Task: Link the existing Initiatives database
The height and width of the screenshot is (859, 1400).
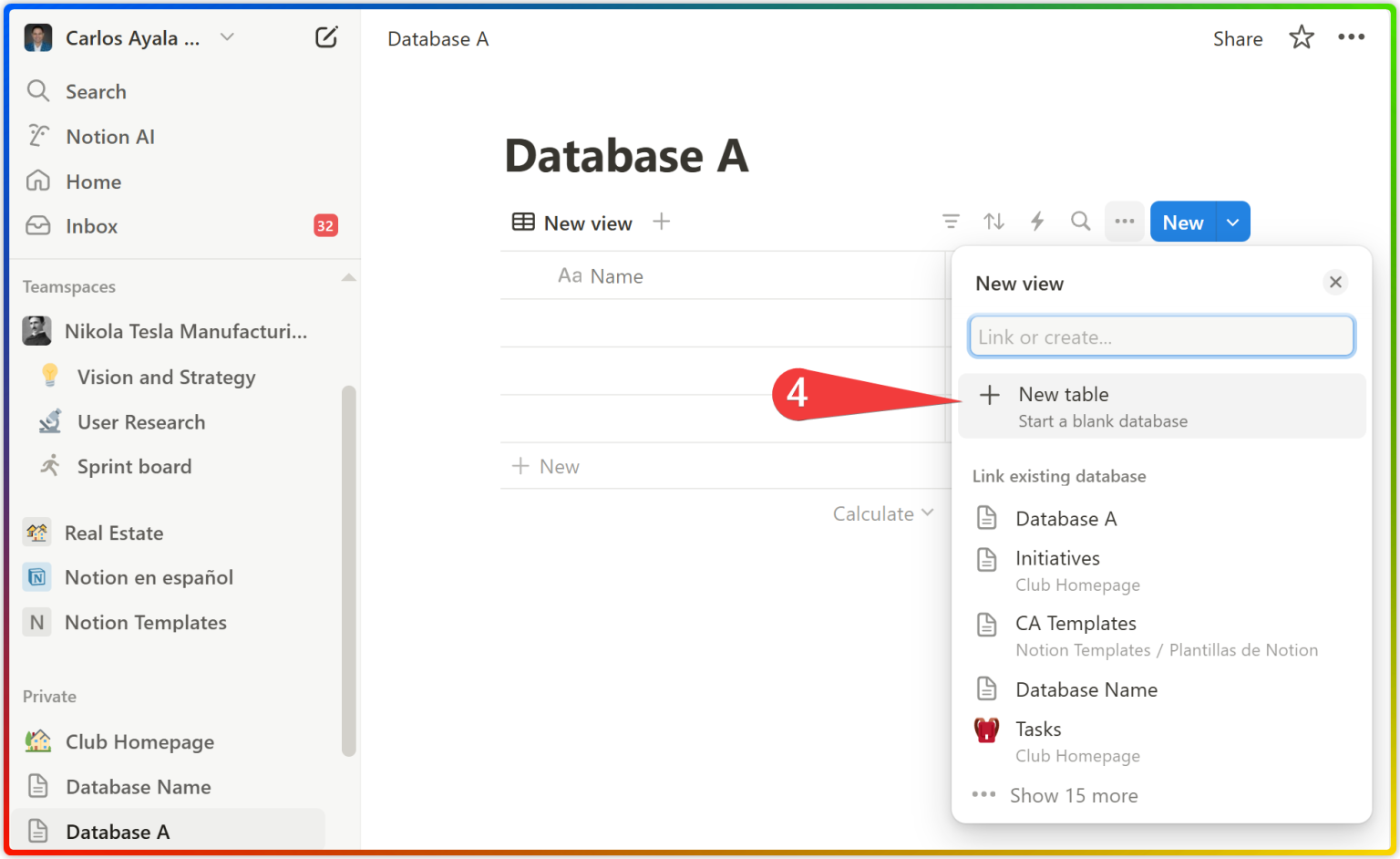Action: point(1057,558)
